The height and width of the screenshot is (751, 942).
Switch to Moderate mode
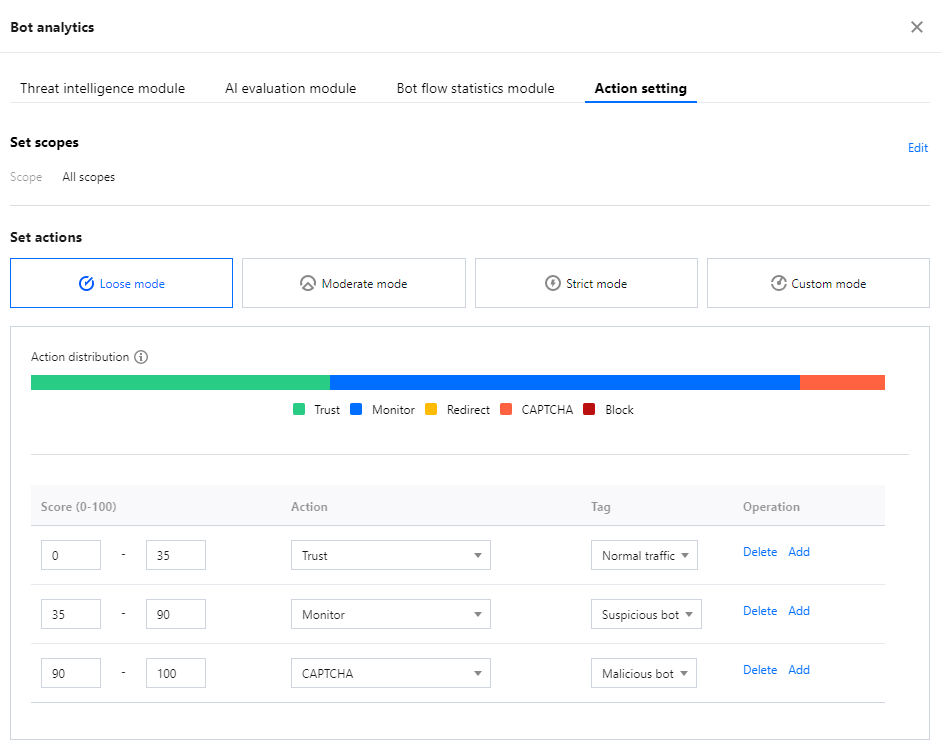(353, 283)
